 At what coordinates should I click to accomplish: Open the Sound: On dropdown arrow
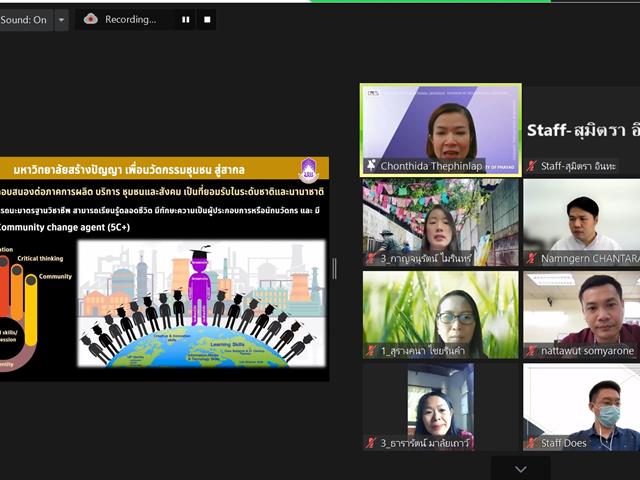[62, 20]
